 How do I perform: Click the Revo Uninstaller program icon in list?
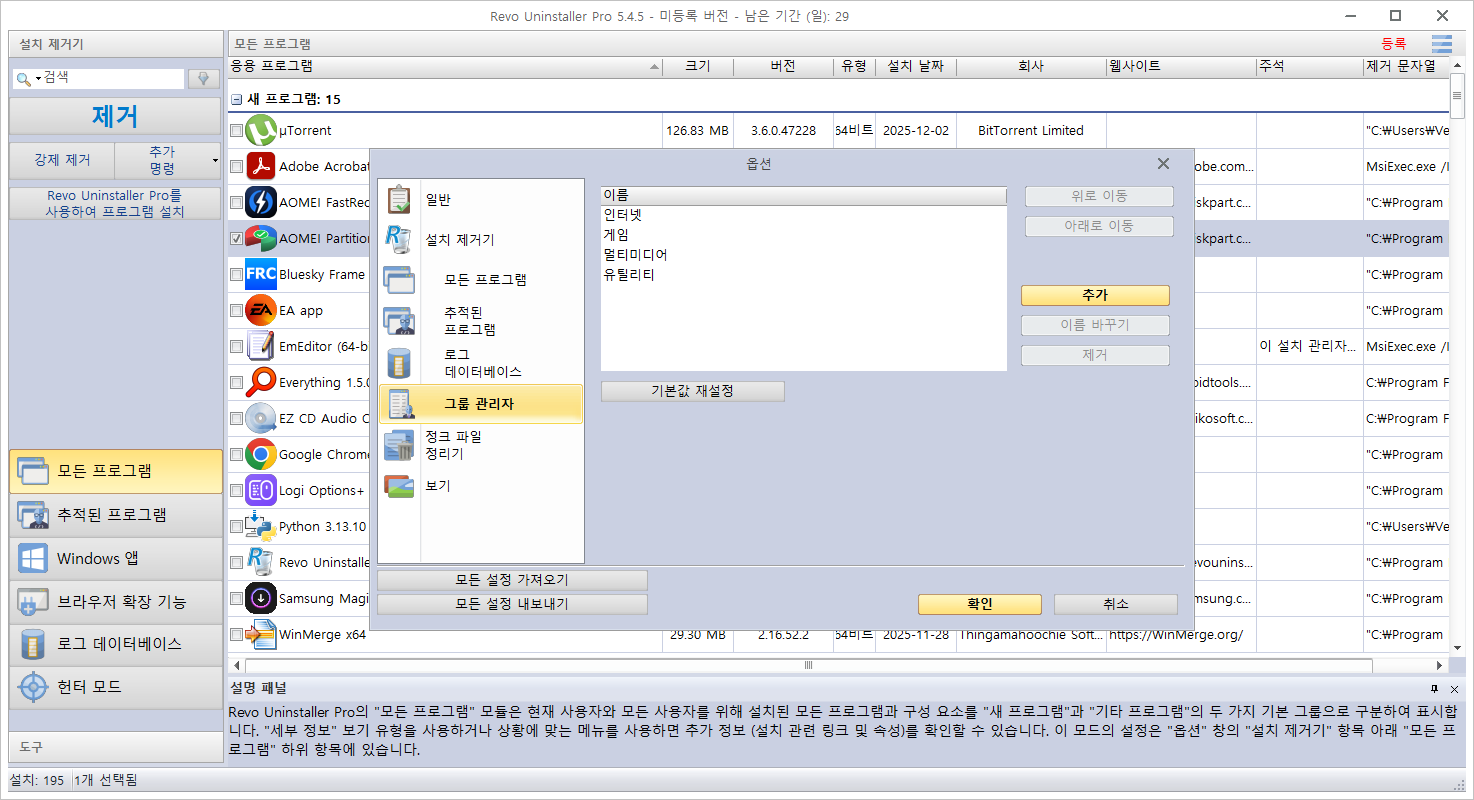pyautogui.click(x=261, y=563)
